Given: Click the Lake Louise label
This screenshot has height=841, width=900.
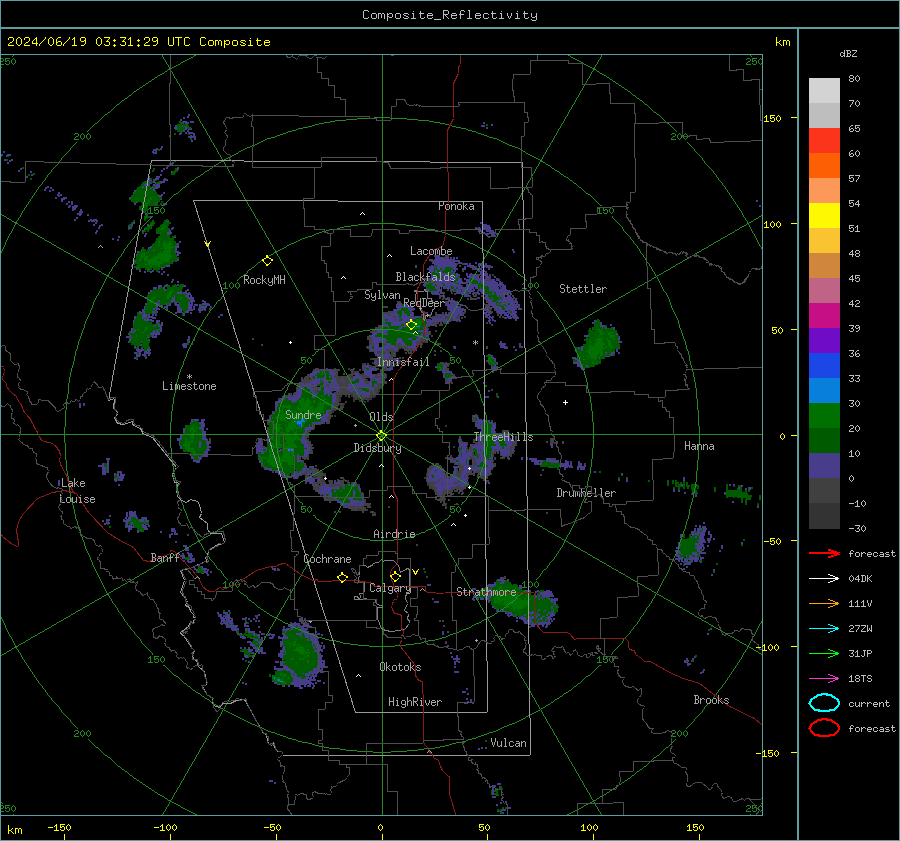Looking at the screenshot, I should pos(76,491).
